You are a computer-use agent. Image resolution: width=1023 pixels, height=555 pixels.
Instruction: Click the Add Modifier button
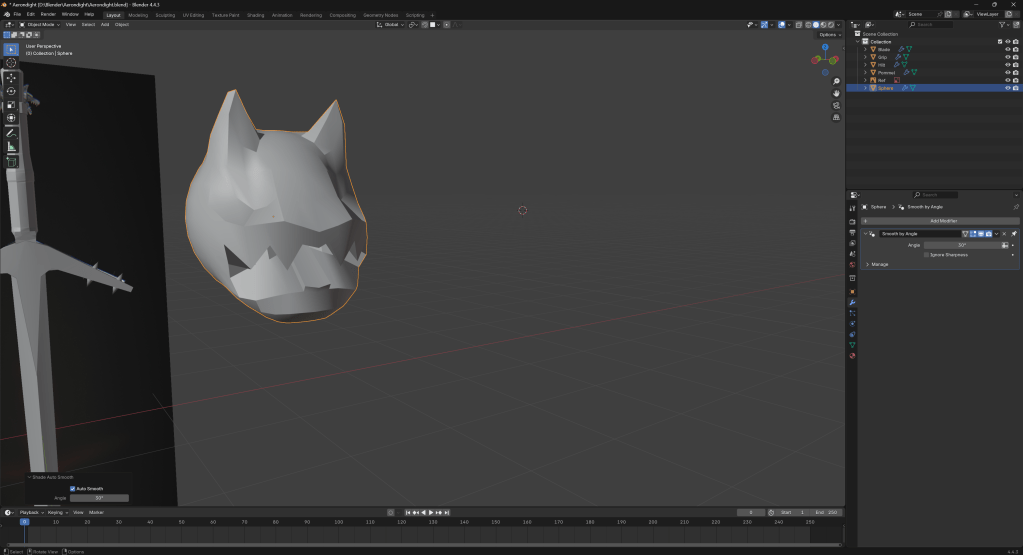point(943,220)
